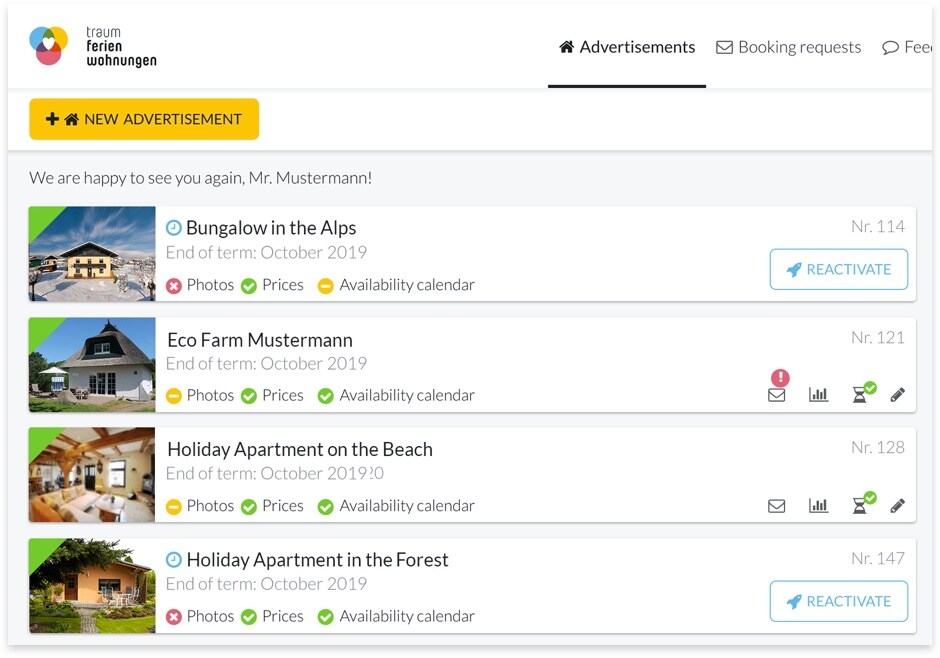Image resolution: width=940 pixels, height=658 pixels.
Task: Click Holiday Apartment on the Beach photo
Action: (x=92, y=475)
